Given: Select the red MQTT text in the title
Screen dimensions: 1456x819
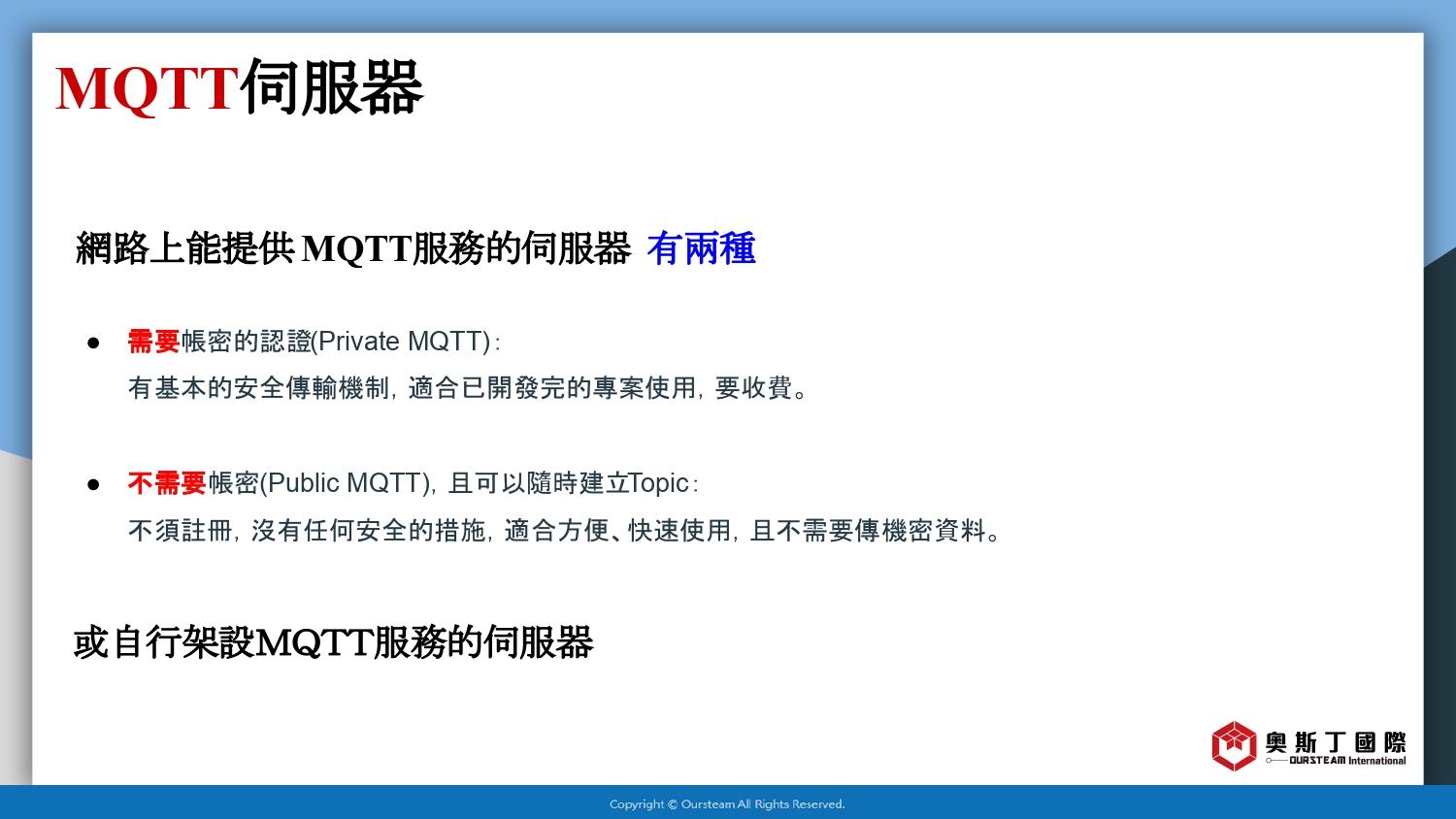Looking at the screenshot, I should [147, 88].
